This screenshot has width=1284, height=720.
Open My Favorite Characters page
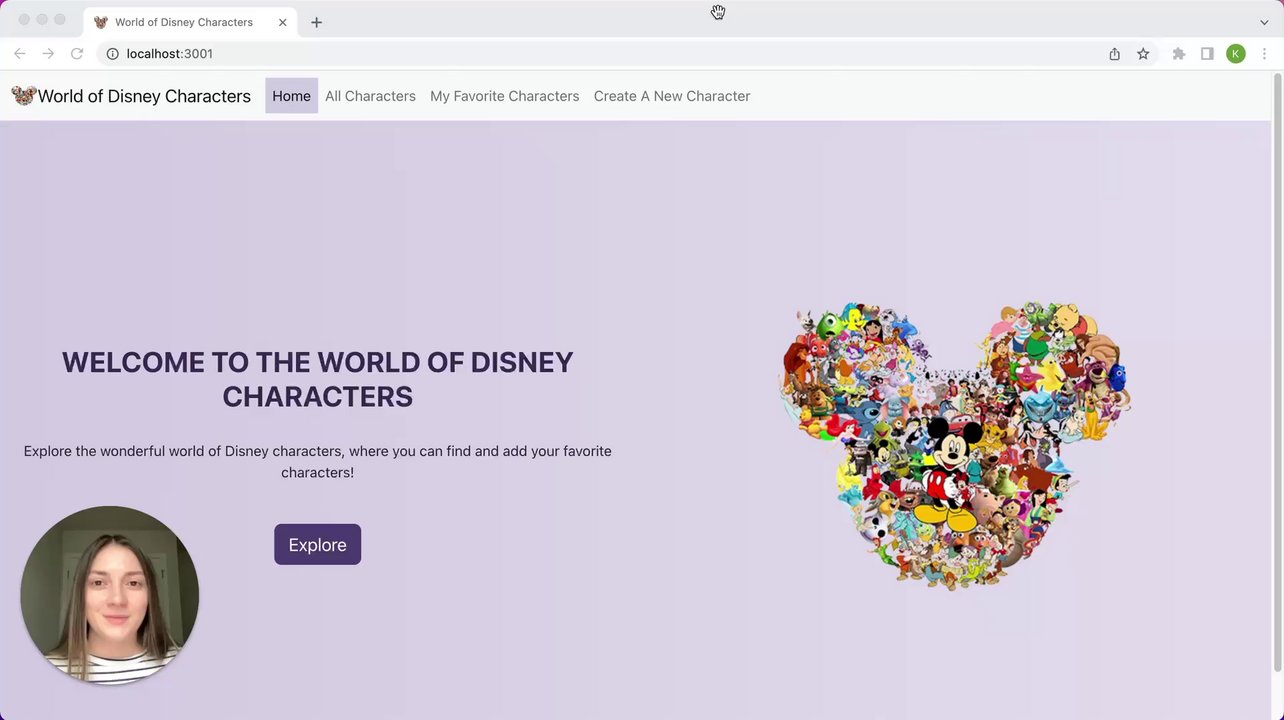click(x=504, y=96)
